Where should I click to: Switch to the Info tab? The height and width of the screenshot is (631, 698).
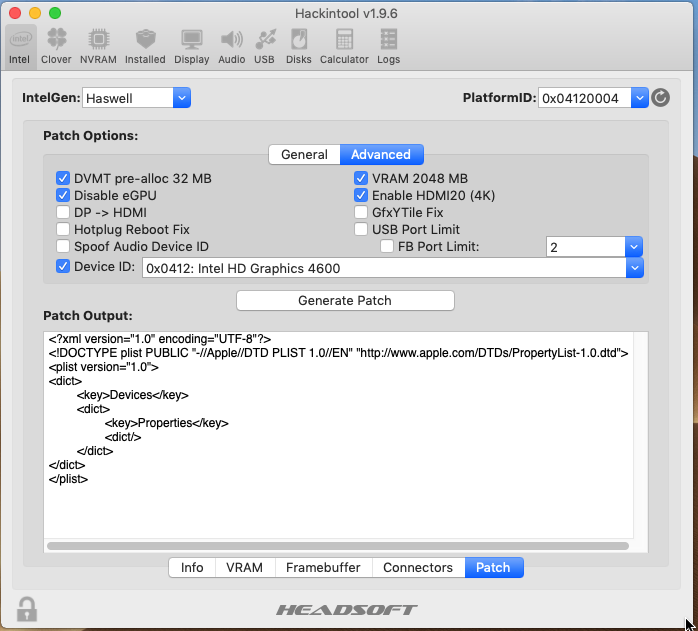pos(192,567)
